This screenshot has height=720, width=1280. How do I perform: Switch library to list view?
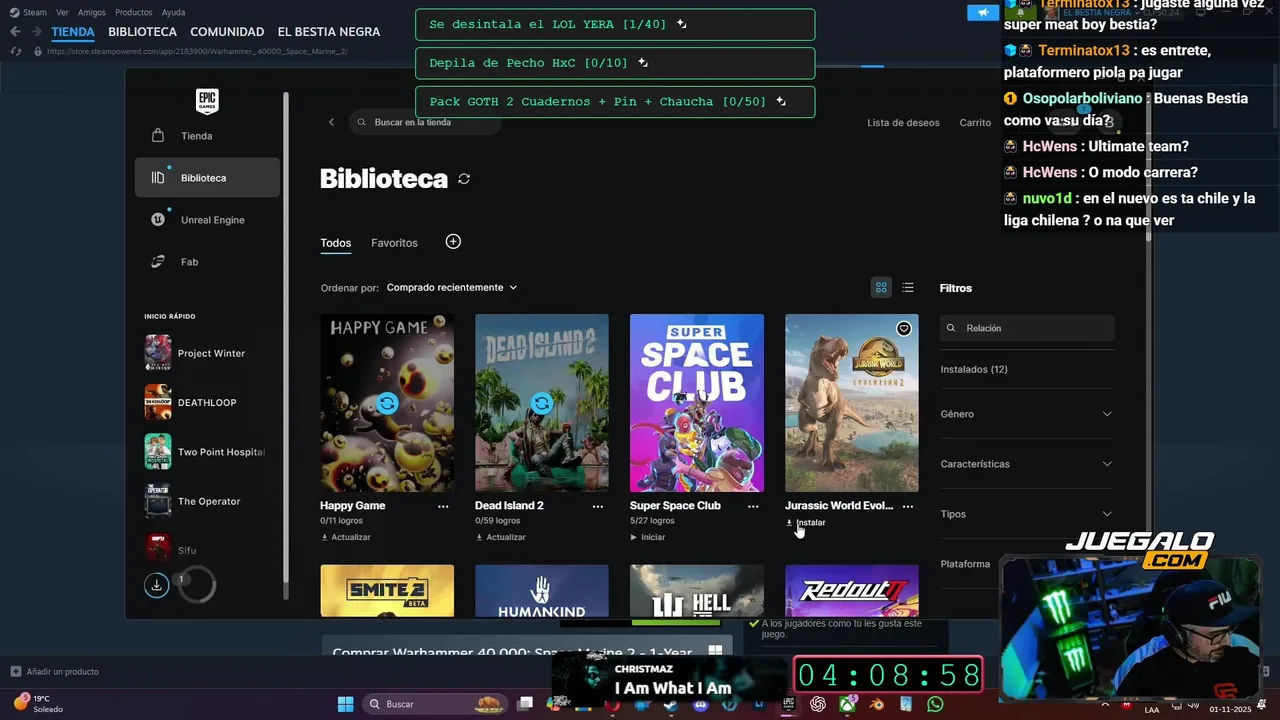[x=908, y=288]
